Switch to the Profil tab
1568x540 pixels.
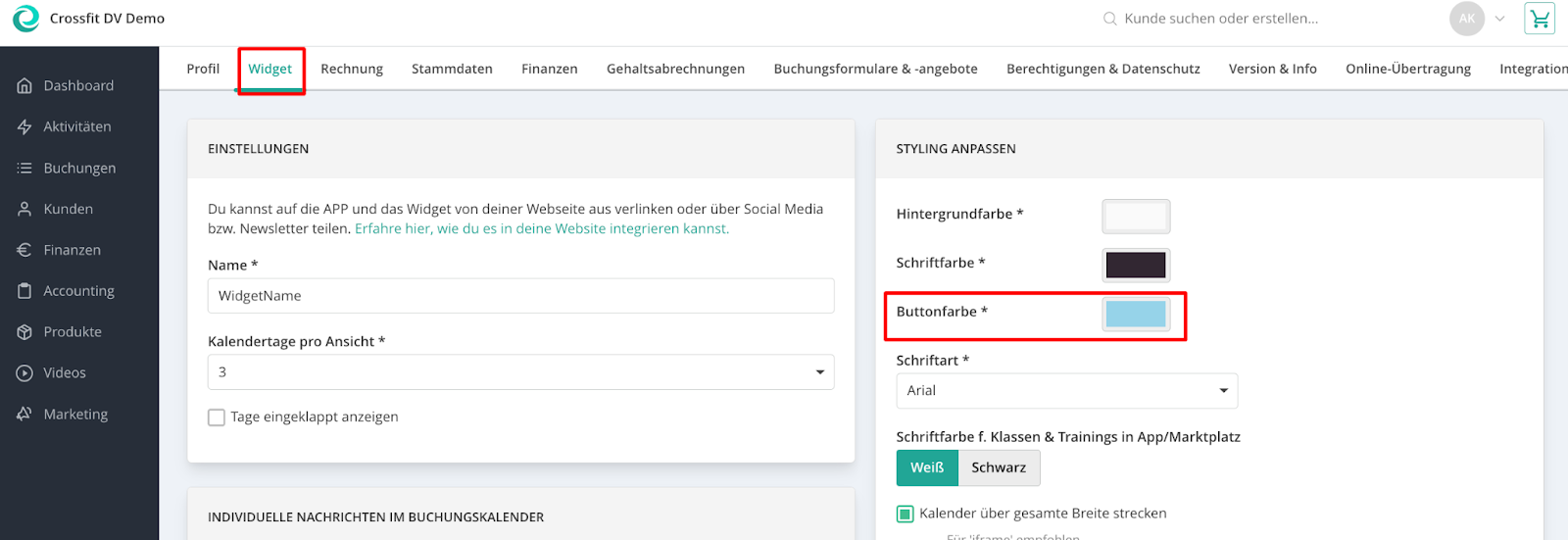[203, 69]
